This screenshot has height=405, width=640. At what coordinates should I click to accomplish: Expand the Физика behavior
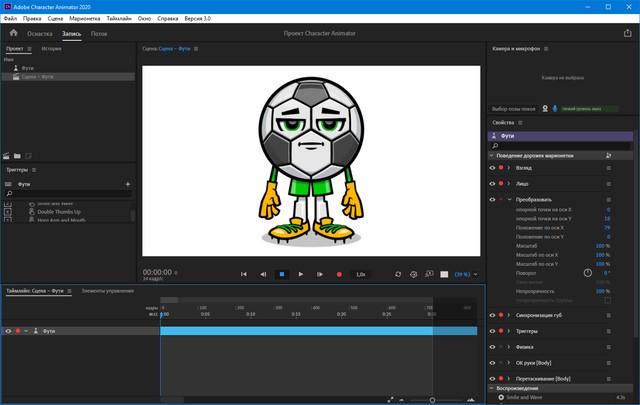tap(509, 347)
